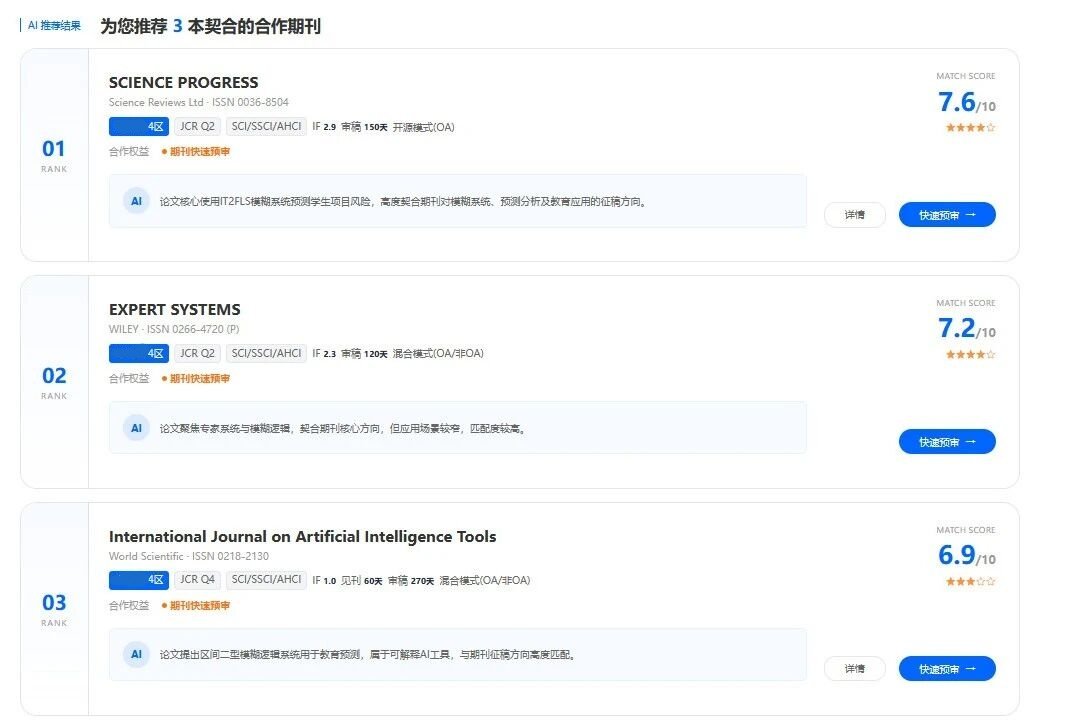Click the IF 1.0 value
The width and height of the screenshot is (1075, 725).
[324, 580]
